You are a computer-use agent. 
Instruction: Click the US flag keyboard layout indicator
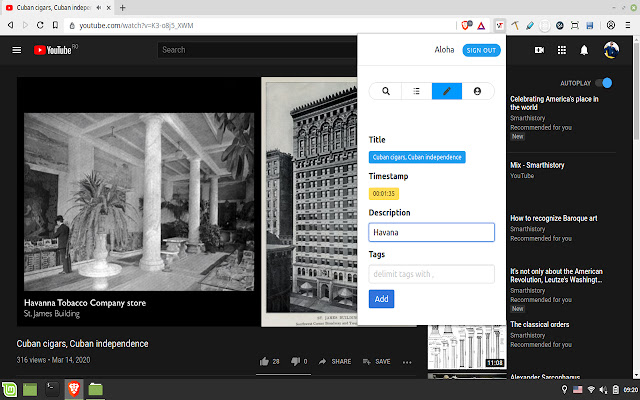(578, 389)
